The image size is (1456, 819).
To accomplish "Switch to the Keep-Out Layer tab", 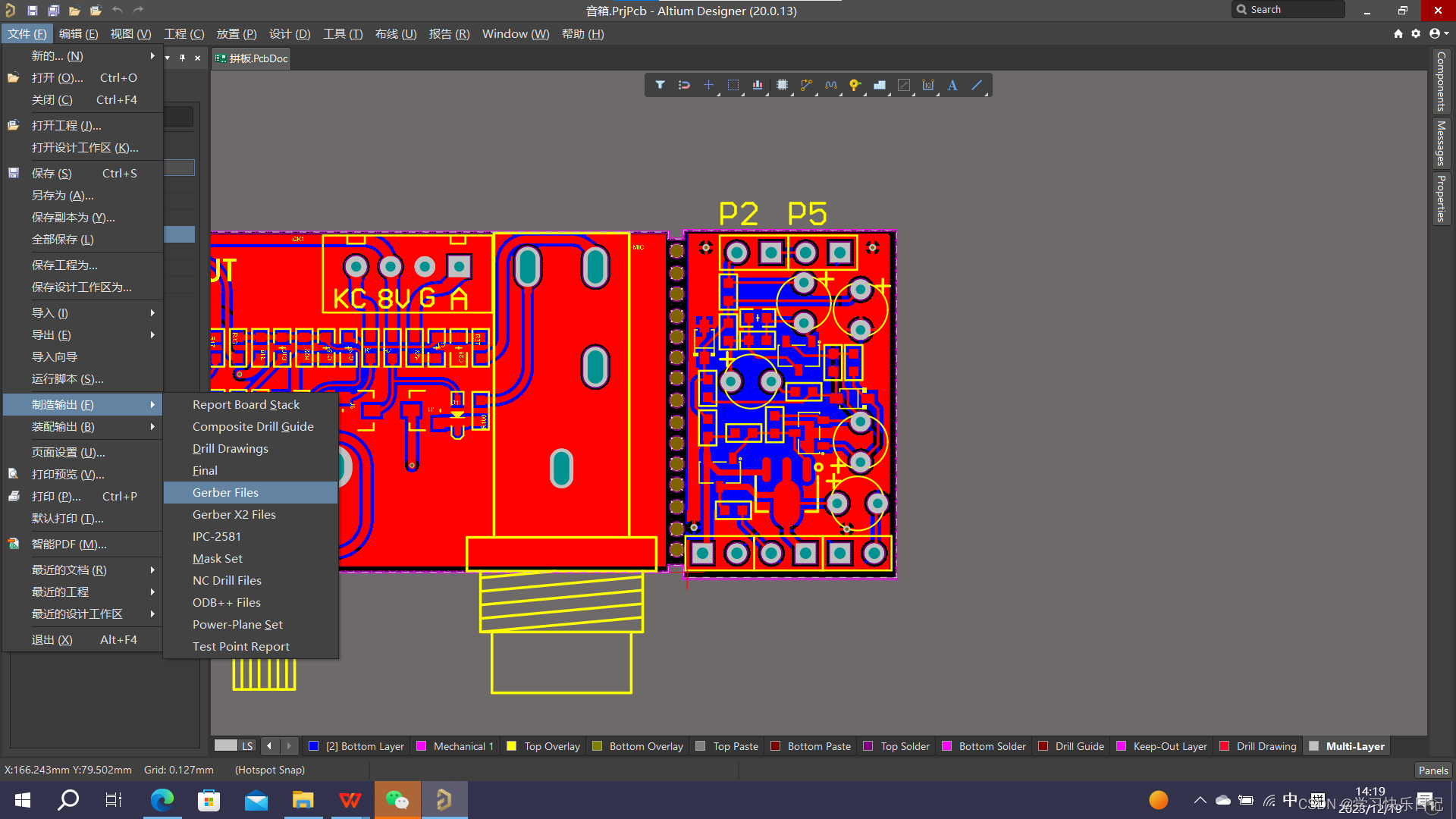I will [1169, 746].
